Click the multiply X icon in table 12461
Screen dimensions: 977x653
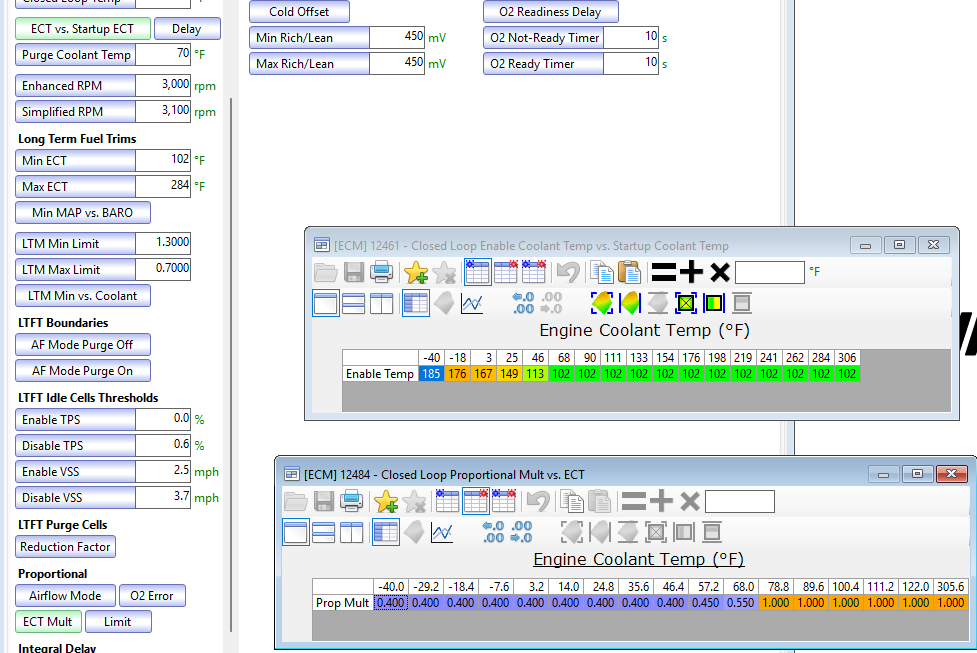pos(720,272)
